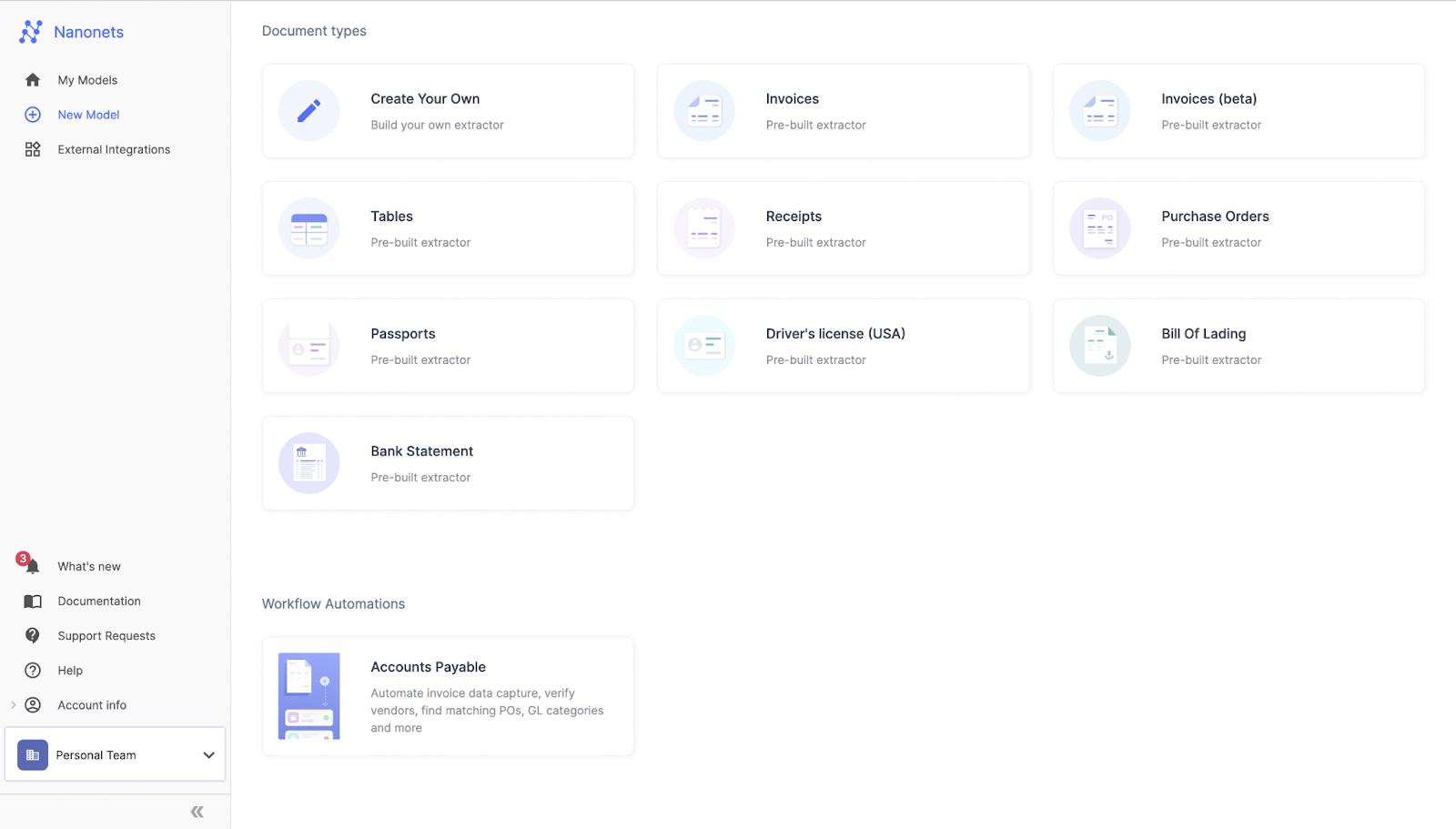The width and height of the screenshot is (1456, 829).
Task: Click the Create Your Own pencil icon
Action: pyautogui.click(x=308, y=111)
